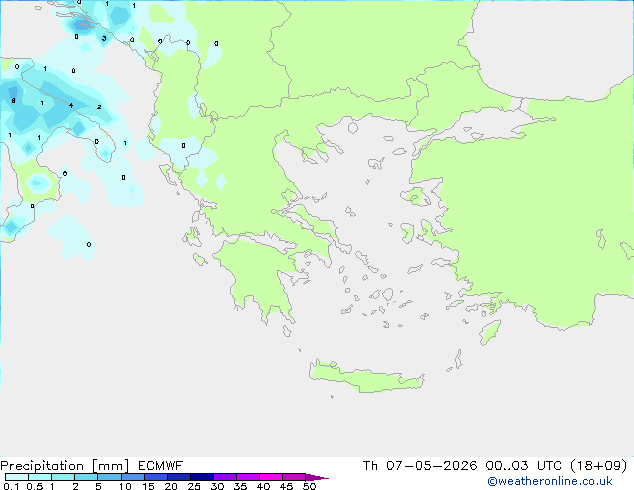
Task: Click the 'Precipitation' title text
Action: [42, 466]
